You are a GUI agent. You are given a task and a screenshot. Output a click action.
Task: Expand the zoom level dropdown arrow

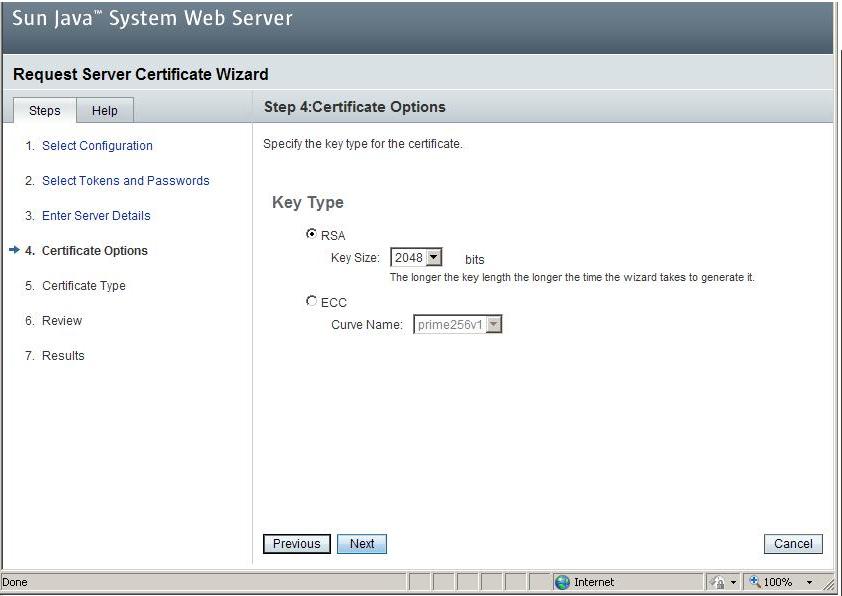click(809, 582)
